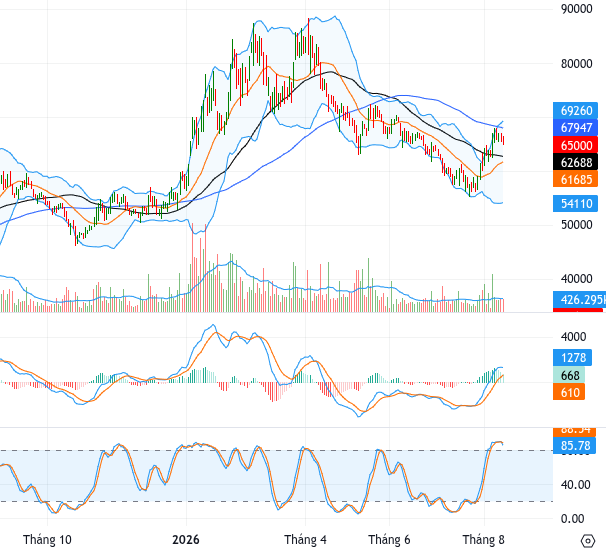Click the 80000 price axis tick
606x548 pixels.
[577, 64]
